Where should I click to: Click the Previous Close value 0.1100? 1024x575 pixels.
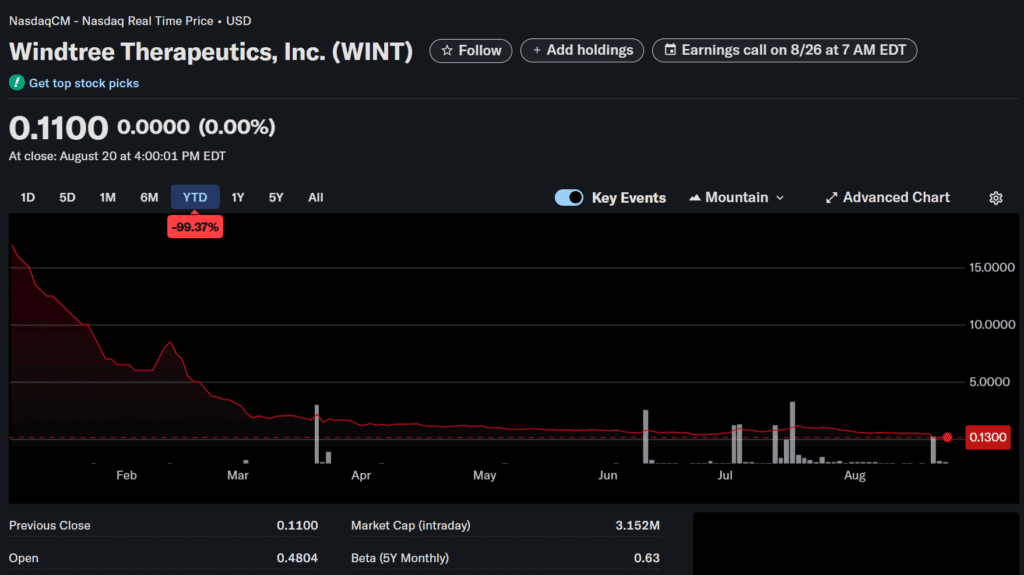(297, 525)
